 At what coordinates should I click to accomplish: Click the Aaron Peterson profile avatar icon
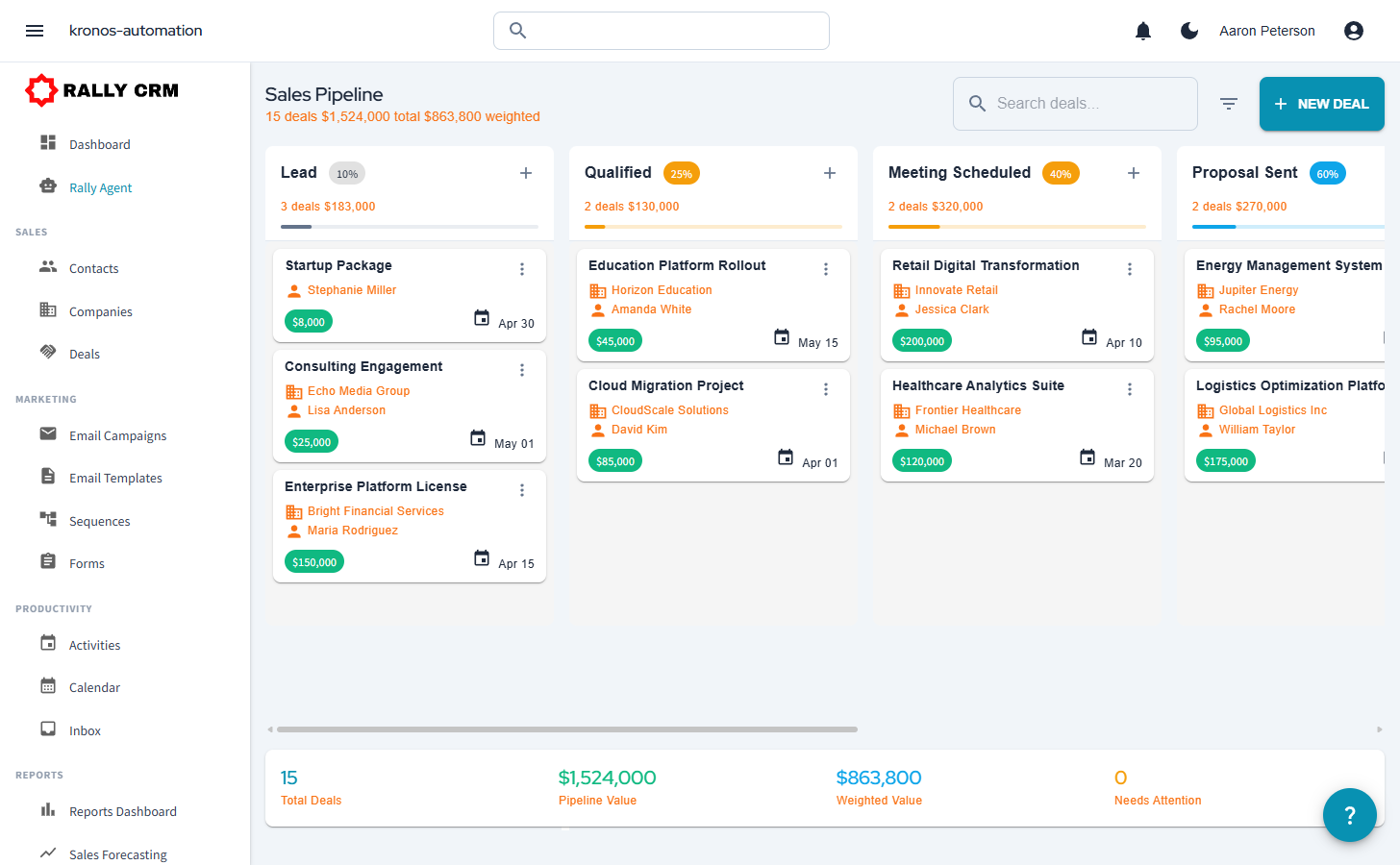[x=1354, y=30]
